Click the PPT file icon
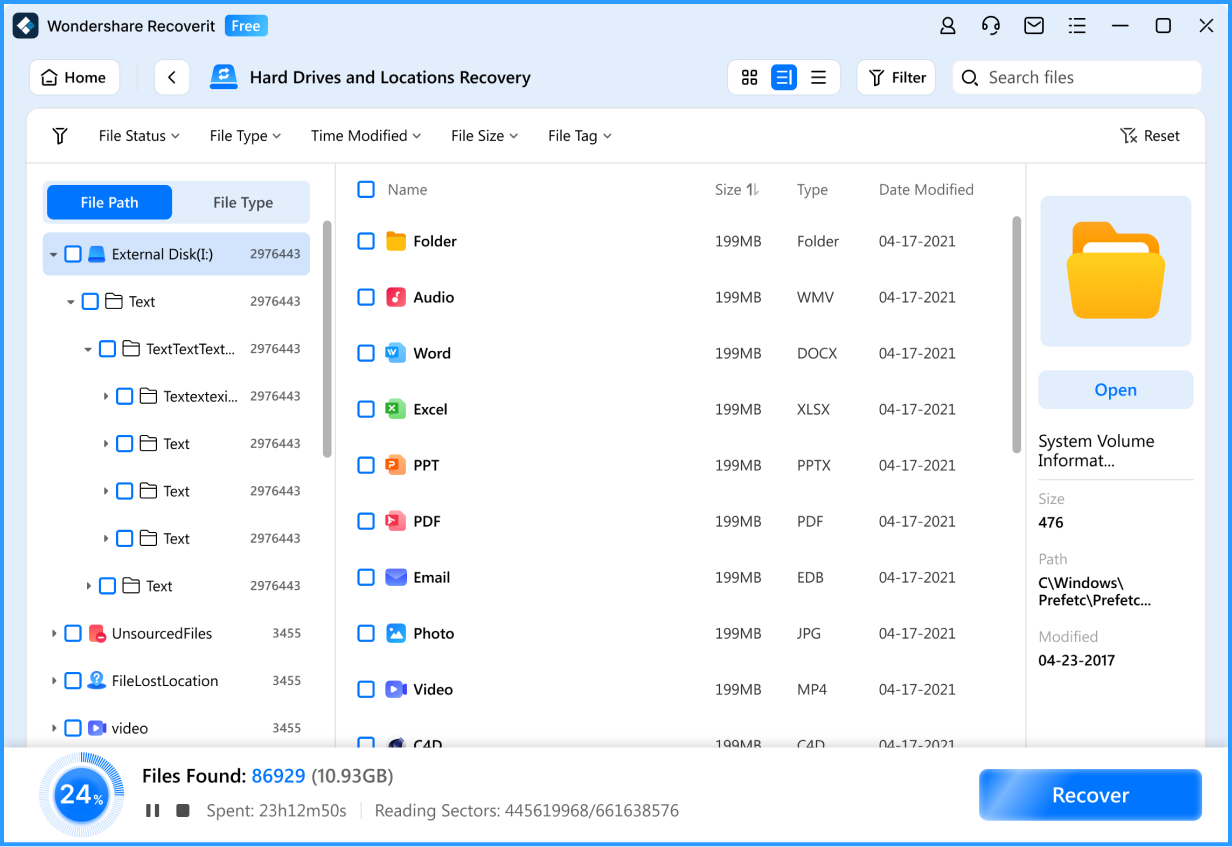1232x847 pixels. (x=396, y=465)
